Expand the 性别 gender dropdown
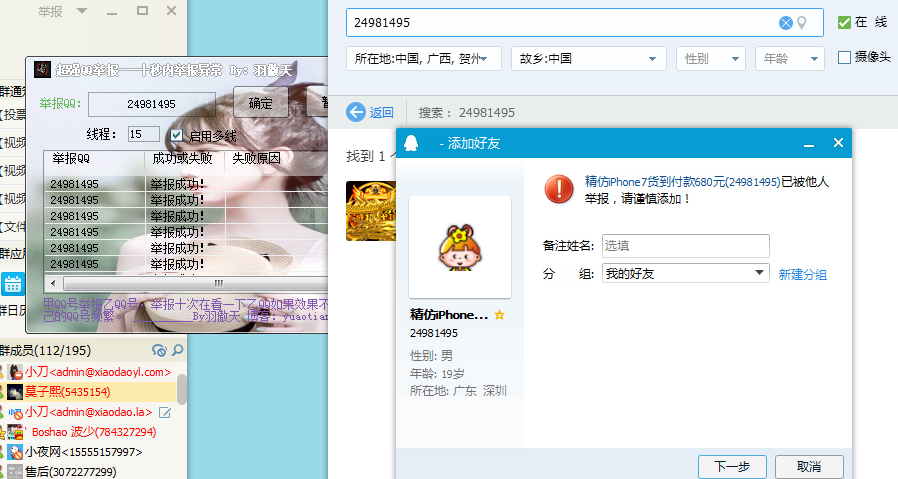 point(711,59)
